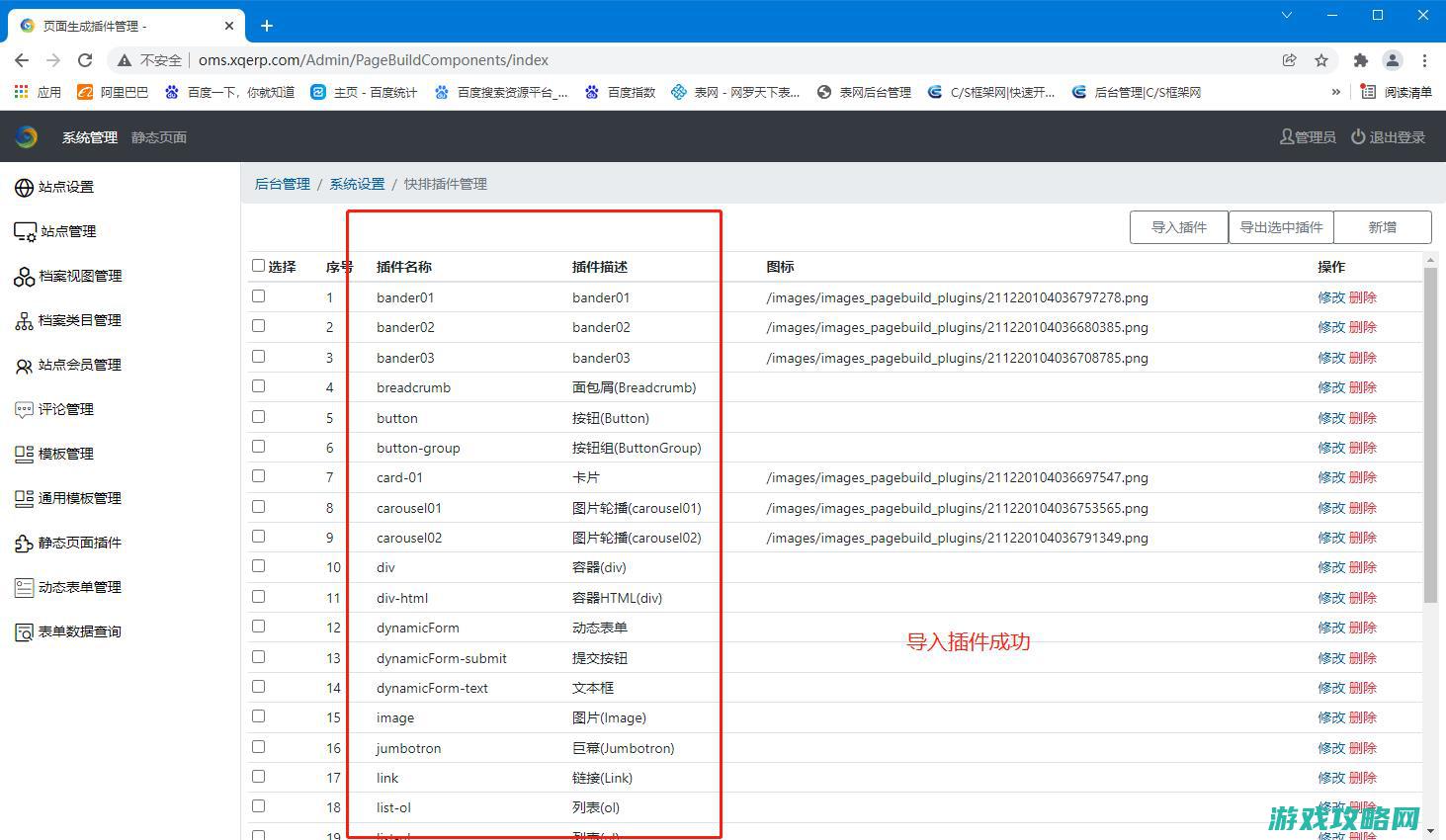This screenshot has width=1446, height=840.
Task: Open Chrome three-dot menu
Action: point(1424,60)
